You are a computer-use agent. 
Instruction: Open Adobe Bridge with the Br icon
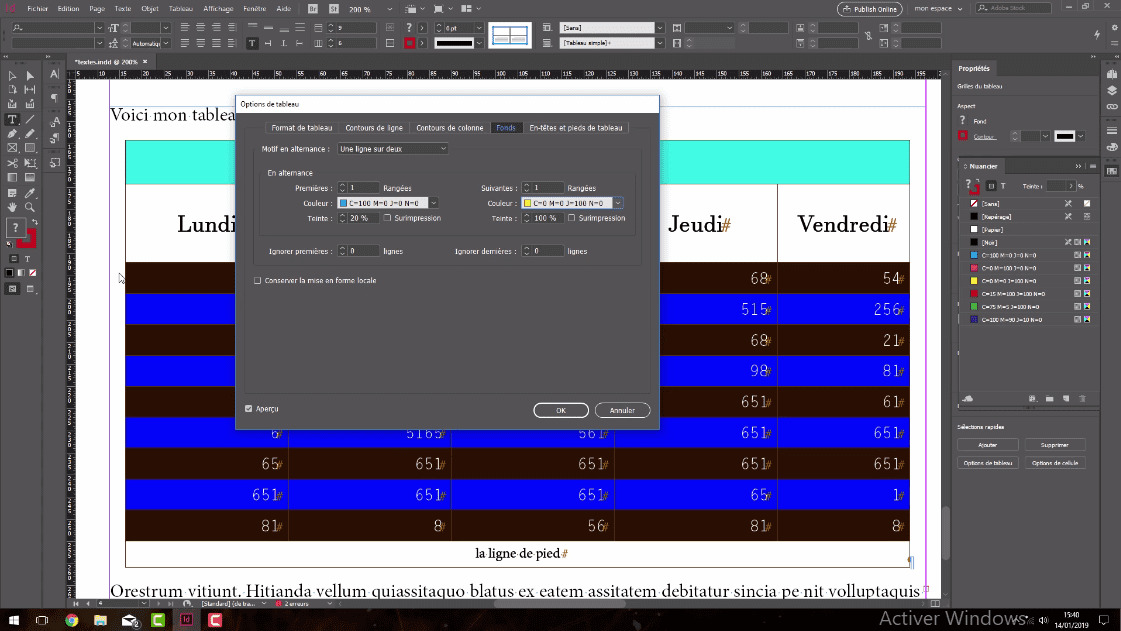(313, 8)
